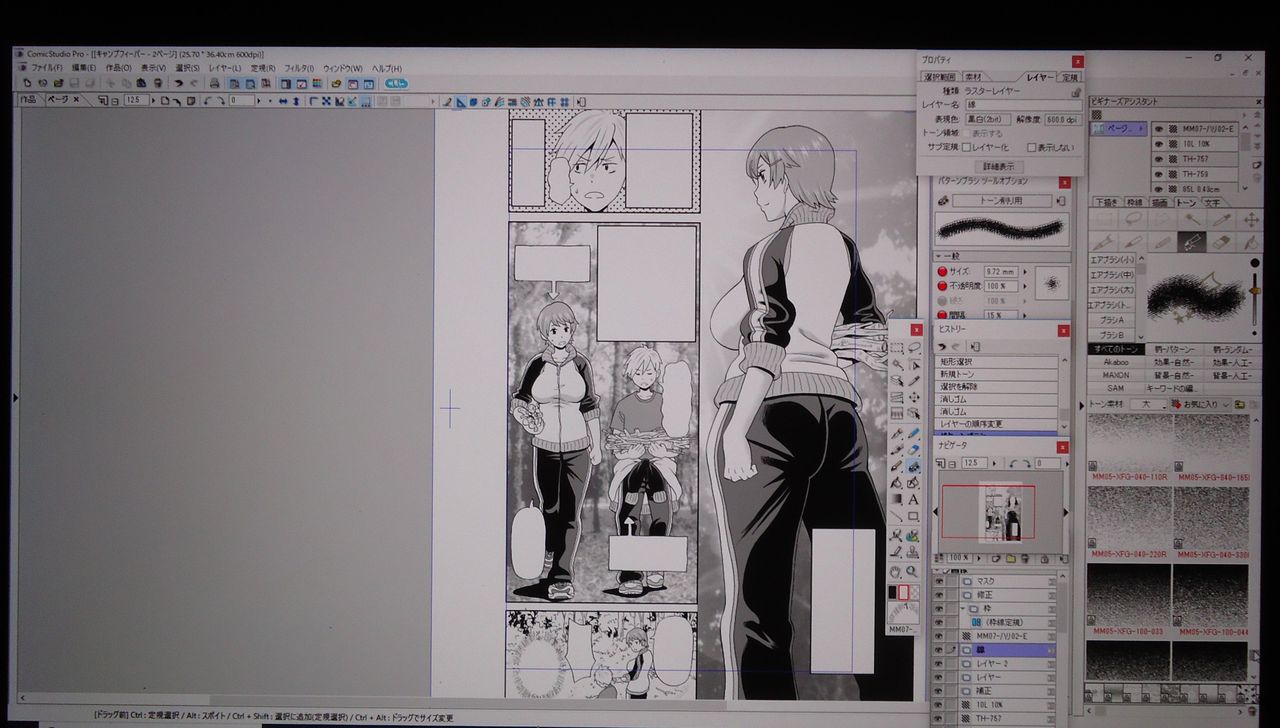Click the 詳細表示 button

click(997, 166)
